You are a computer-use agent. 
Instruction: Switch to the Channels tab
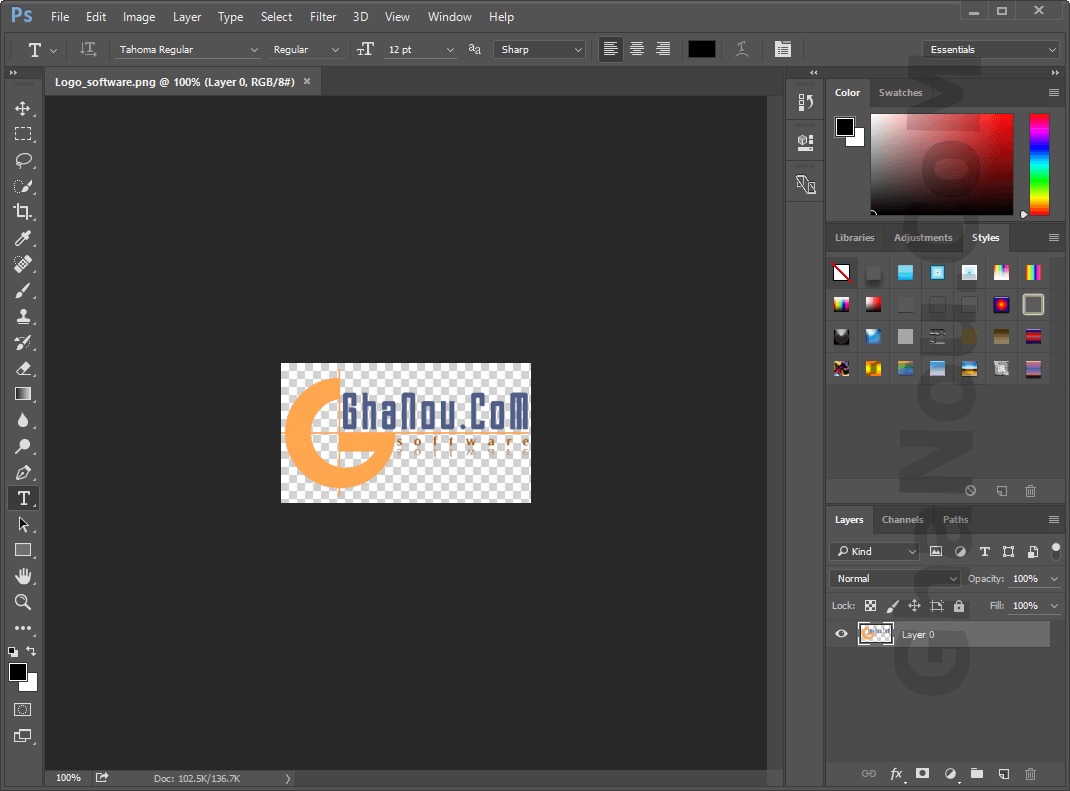tap(902, 519)
